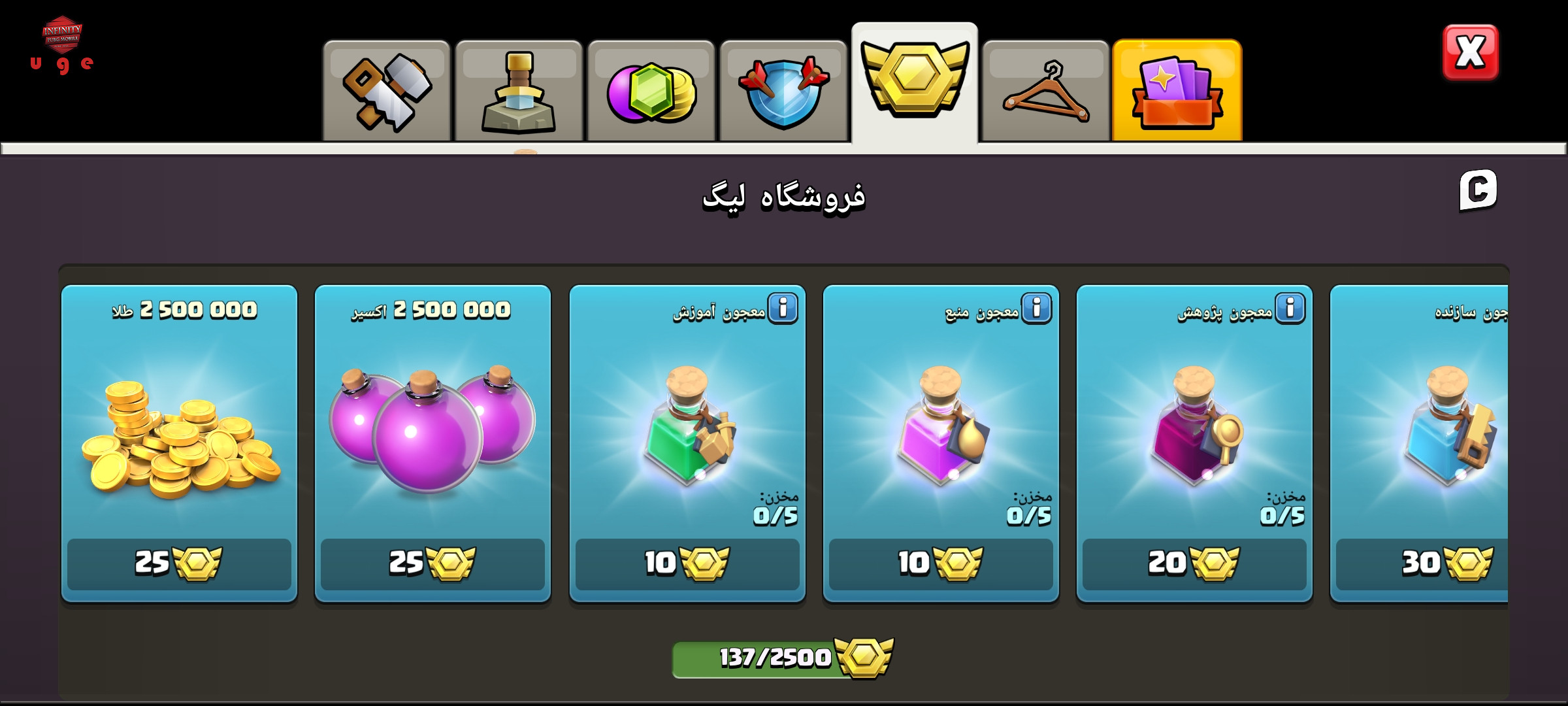Buy 2 500 000 gold for 25 medals

coord(179,564)
